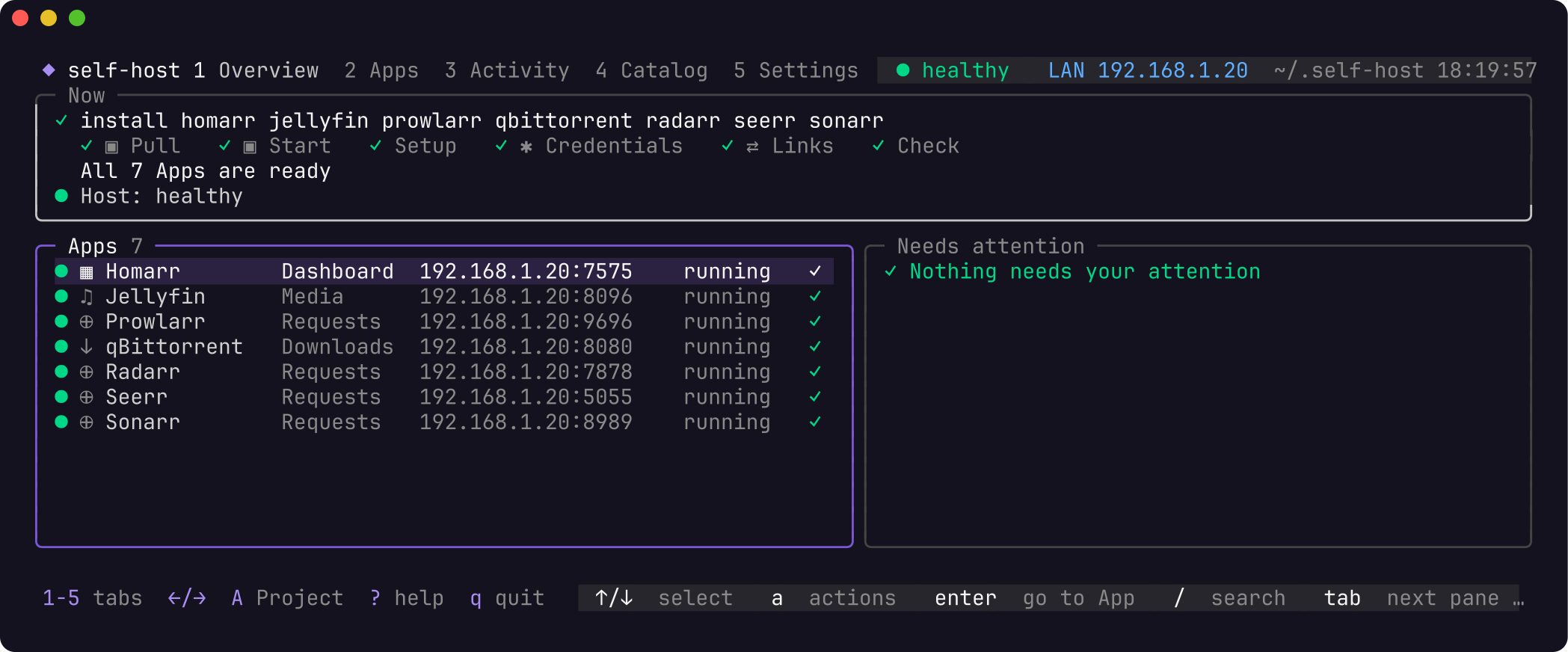Click the green status dot beside Jellyfin
Image resolution: width=1568 pixels, height=652 pixels.
[61, 297]
